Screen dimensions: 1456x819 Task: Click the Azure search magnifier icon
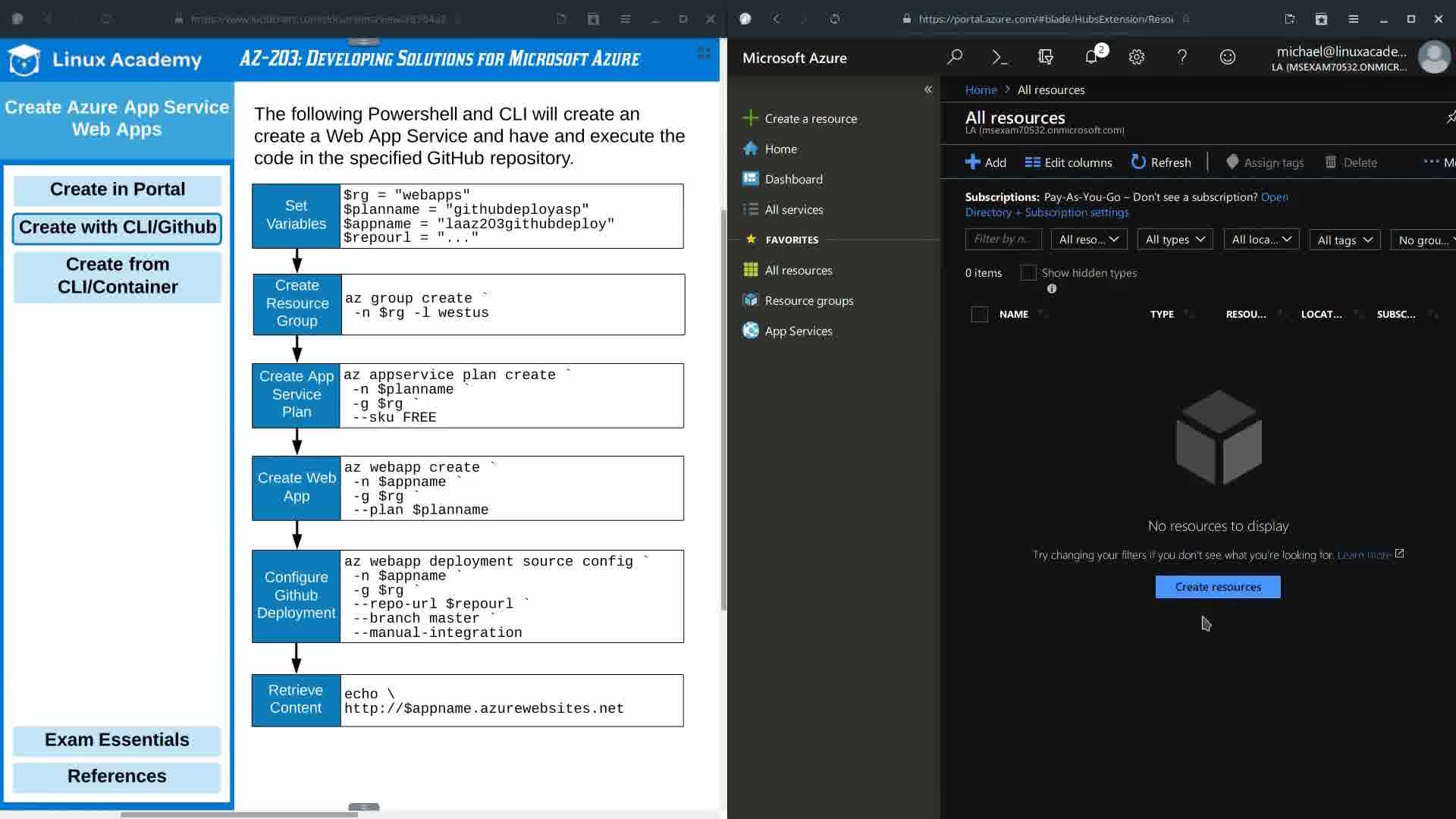coord(955,57)
